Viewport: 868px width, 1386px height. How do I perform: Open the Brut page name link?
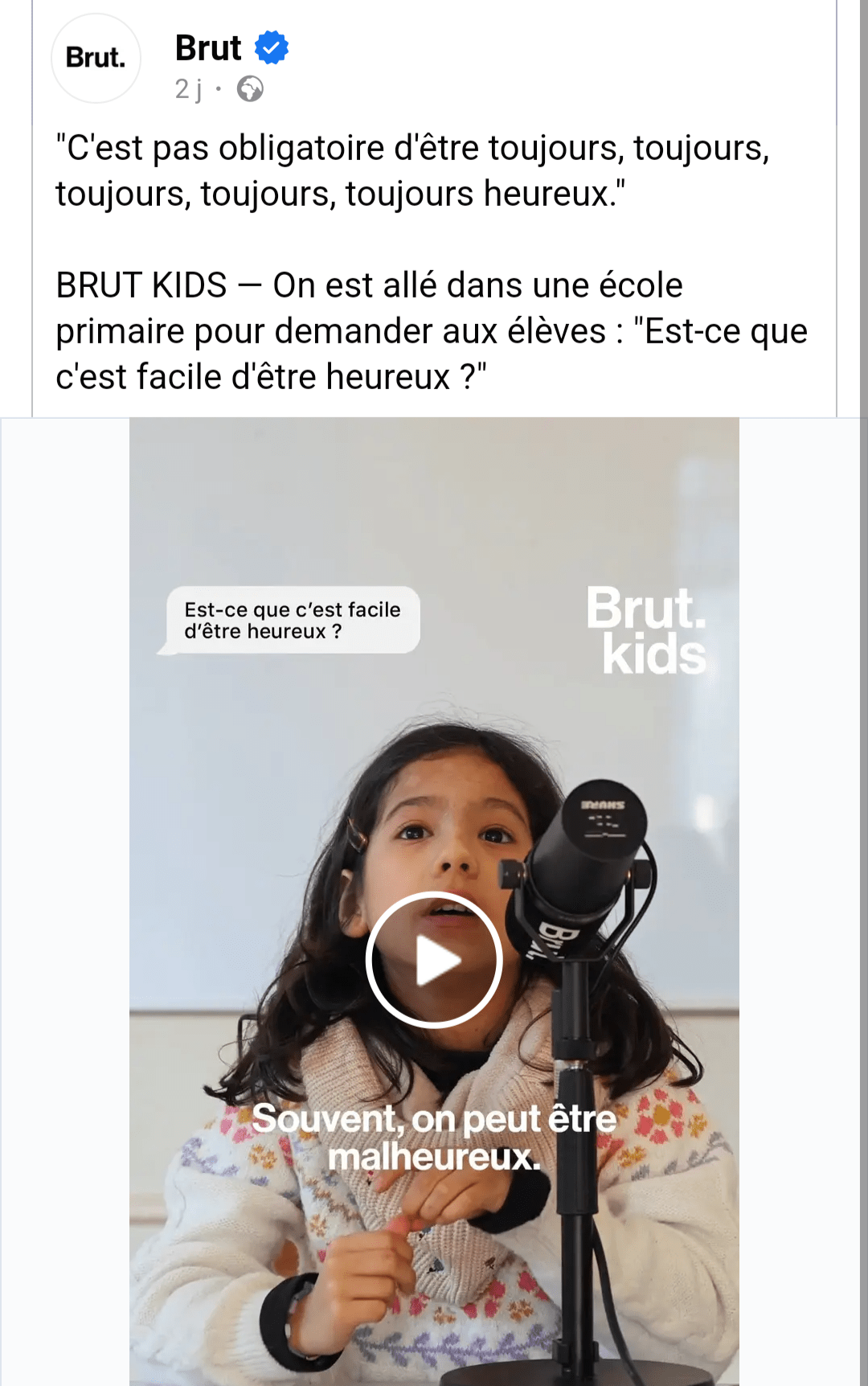tap(208, 48)
